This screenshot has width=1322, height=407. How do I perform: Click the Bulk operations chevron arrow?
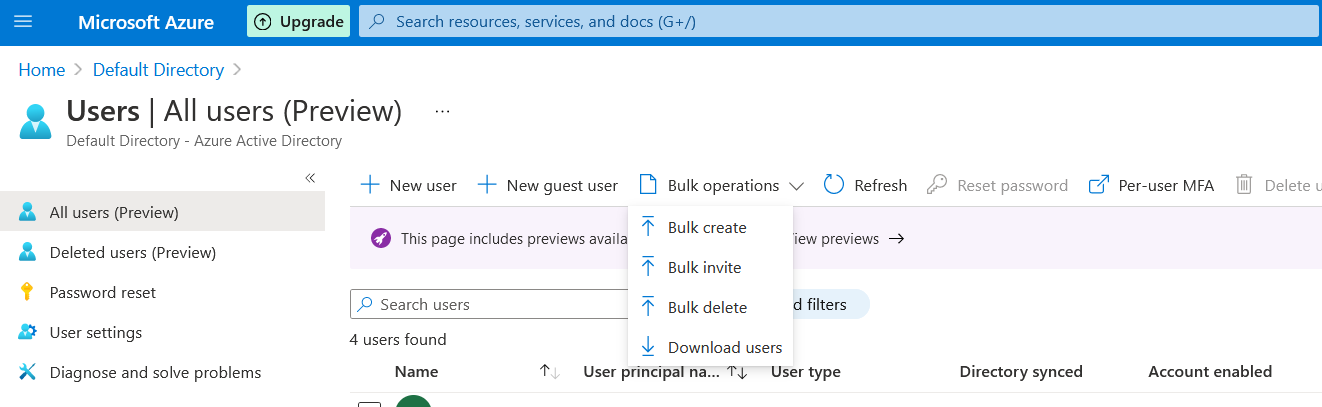click(x=796, y=186)
